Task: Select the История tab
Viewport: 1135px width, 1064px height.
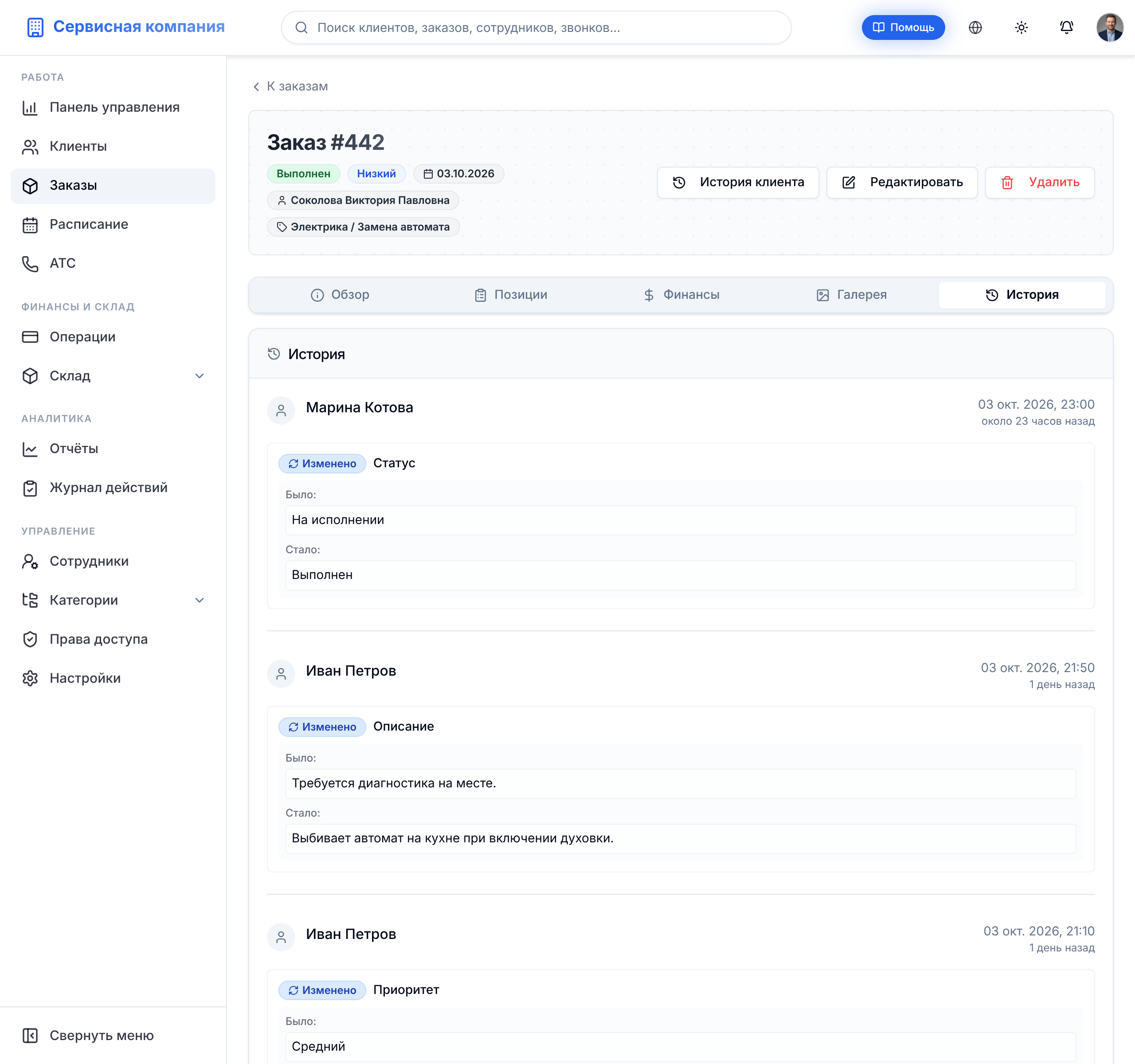Action: (1022, 294)
